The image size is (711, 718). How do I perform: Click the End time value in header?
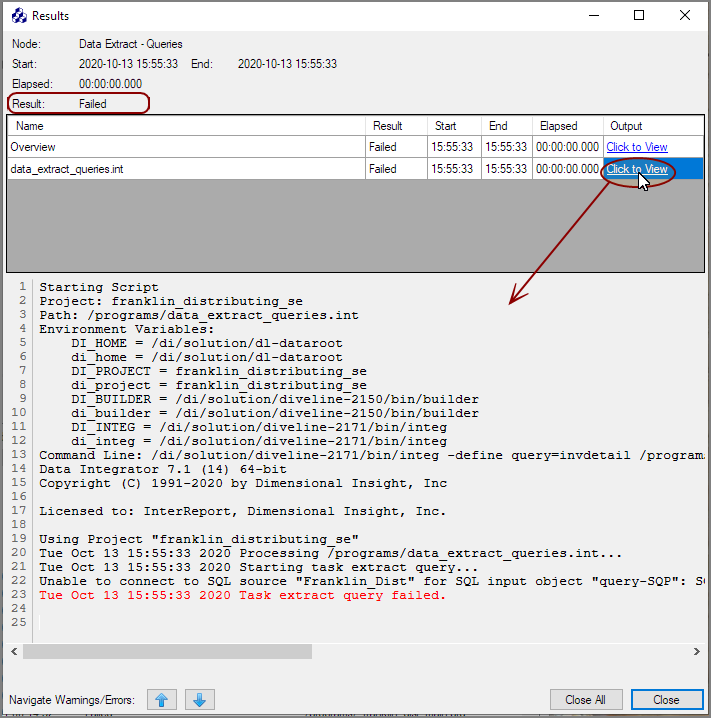point(287,64)
